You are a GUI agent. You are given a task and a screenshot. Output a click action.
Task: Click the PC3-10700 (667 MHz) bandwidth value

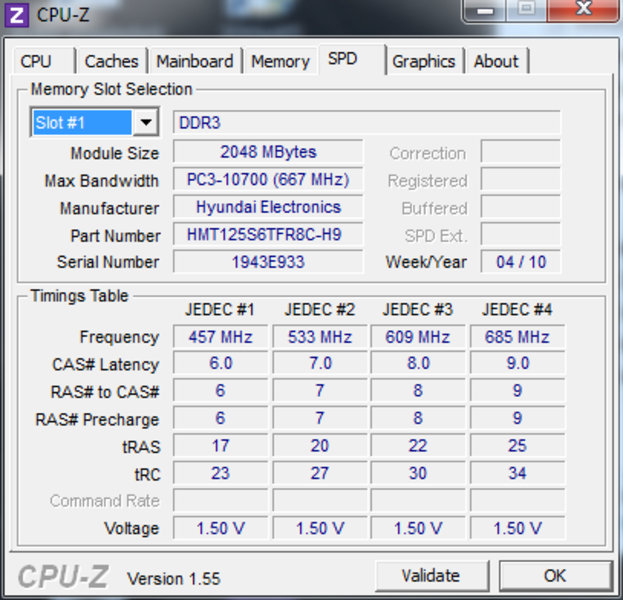[x=268, y=180]
